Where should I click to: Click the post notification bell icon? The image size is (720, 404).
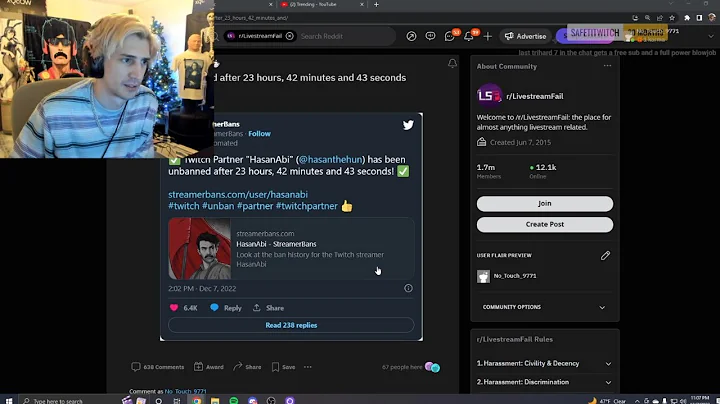(452, 63)
